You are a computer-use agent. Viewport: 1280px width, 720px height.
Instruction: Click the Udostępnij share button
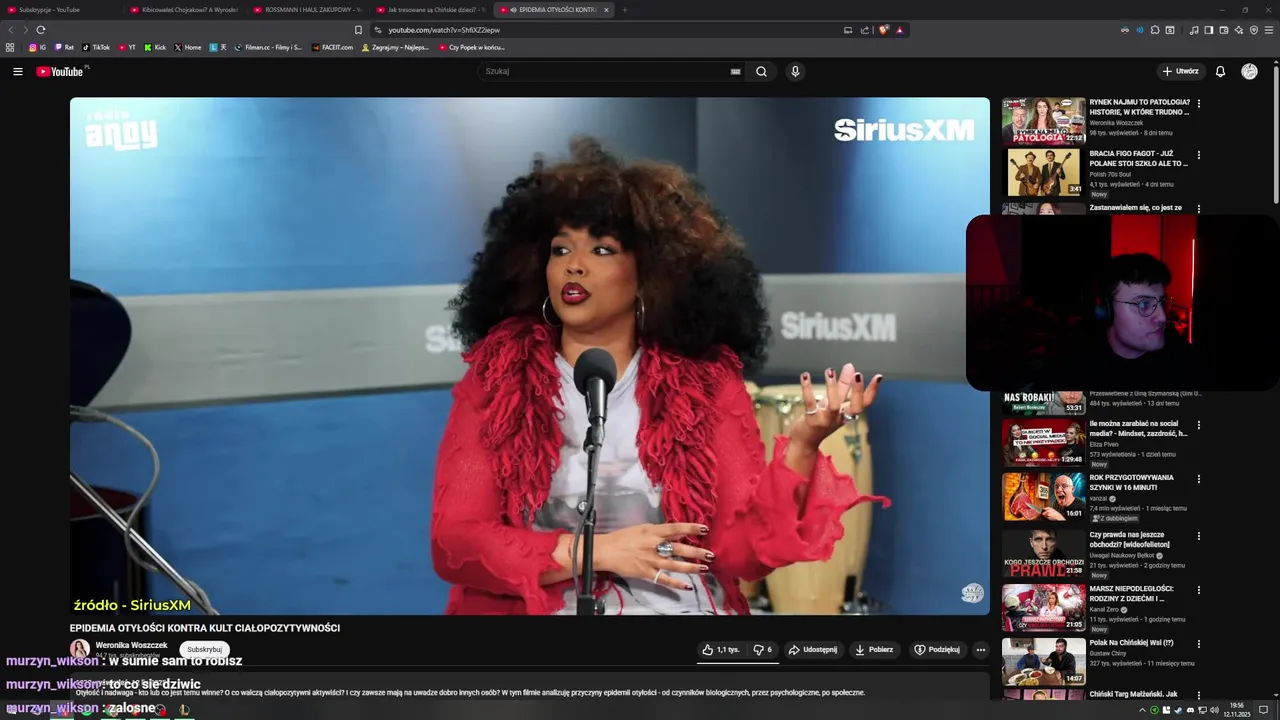(x=813, y=649)
